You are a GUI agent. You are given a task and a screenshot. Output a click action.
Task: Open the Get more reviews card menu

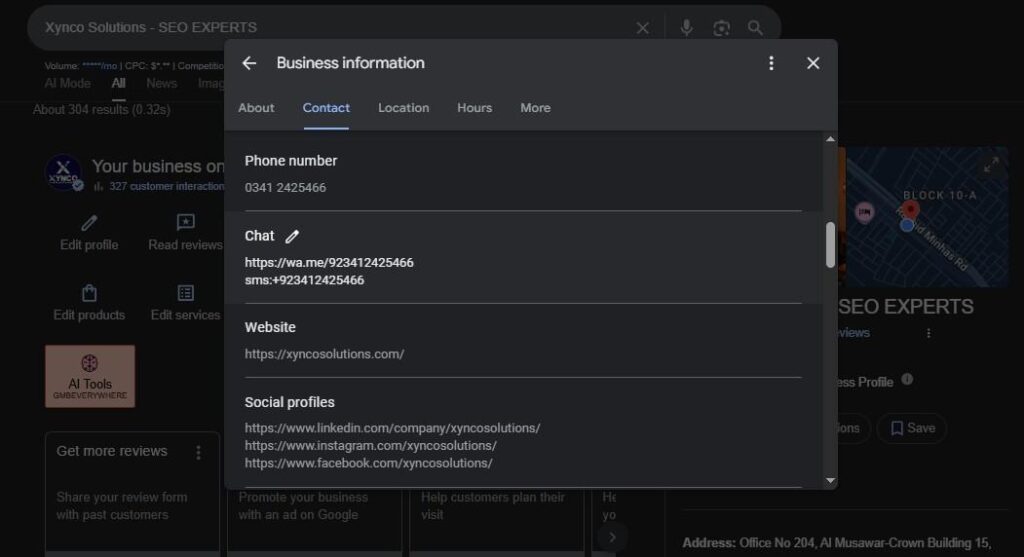click(198, 452)
